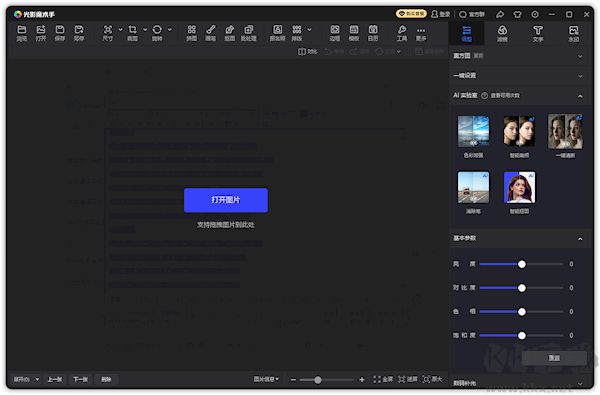Open the 拼图 collage tool
The width and height of the screenshot is (600, 395).
pos(191,33)
